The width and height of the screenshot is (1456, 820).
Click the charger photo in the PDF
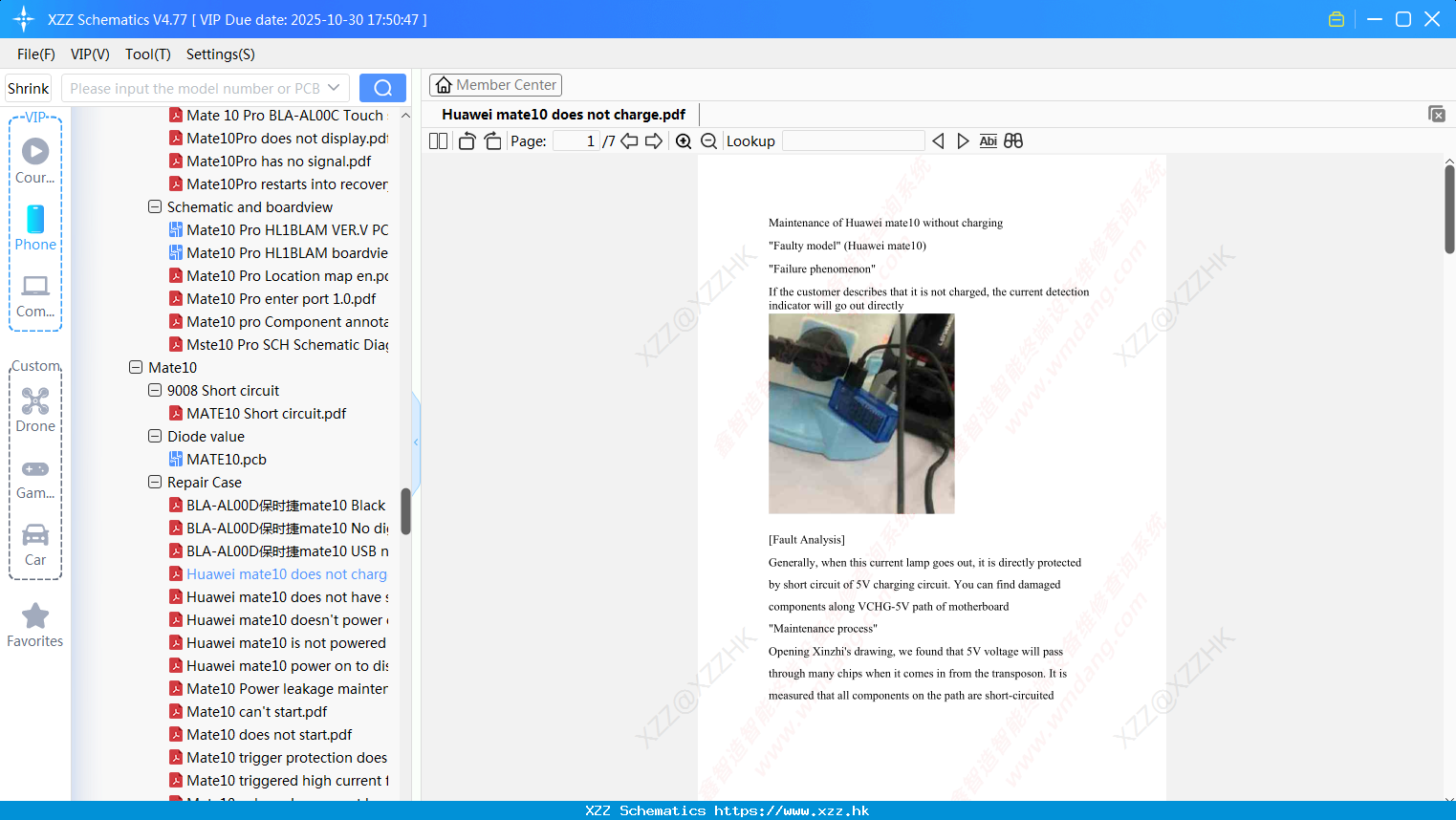(x=861, y=414)
